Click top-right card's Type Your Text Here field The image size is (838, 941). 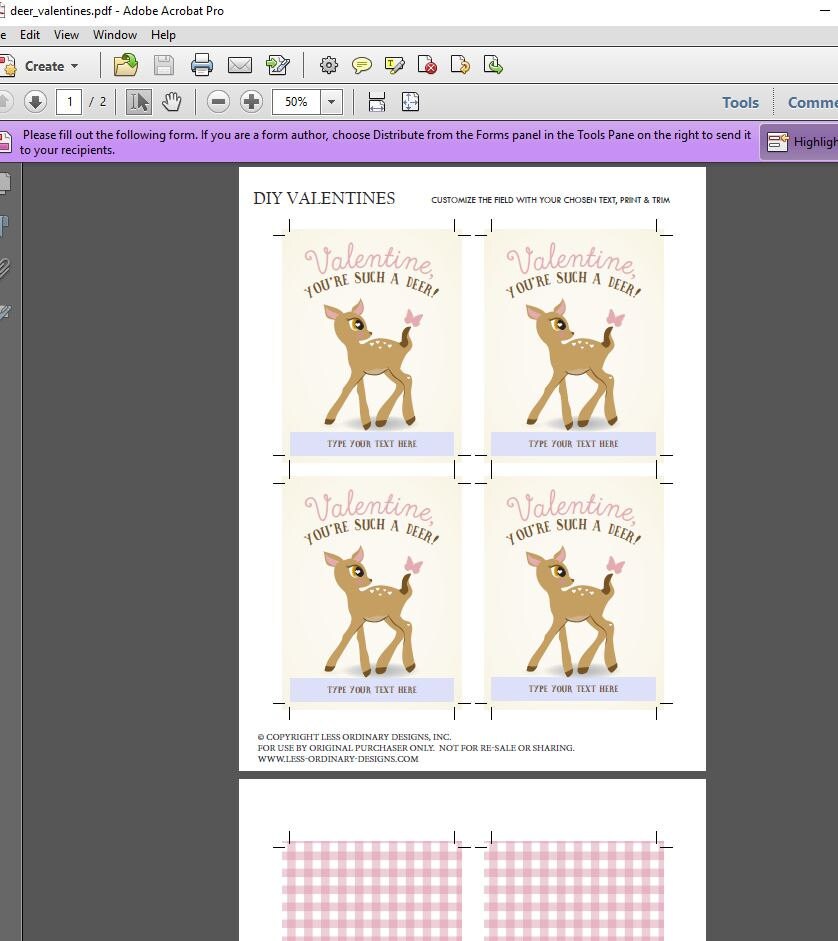coord(573,443)
